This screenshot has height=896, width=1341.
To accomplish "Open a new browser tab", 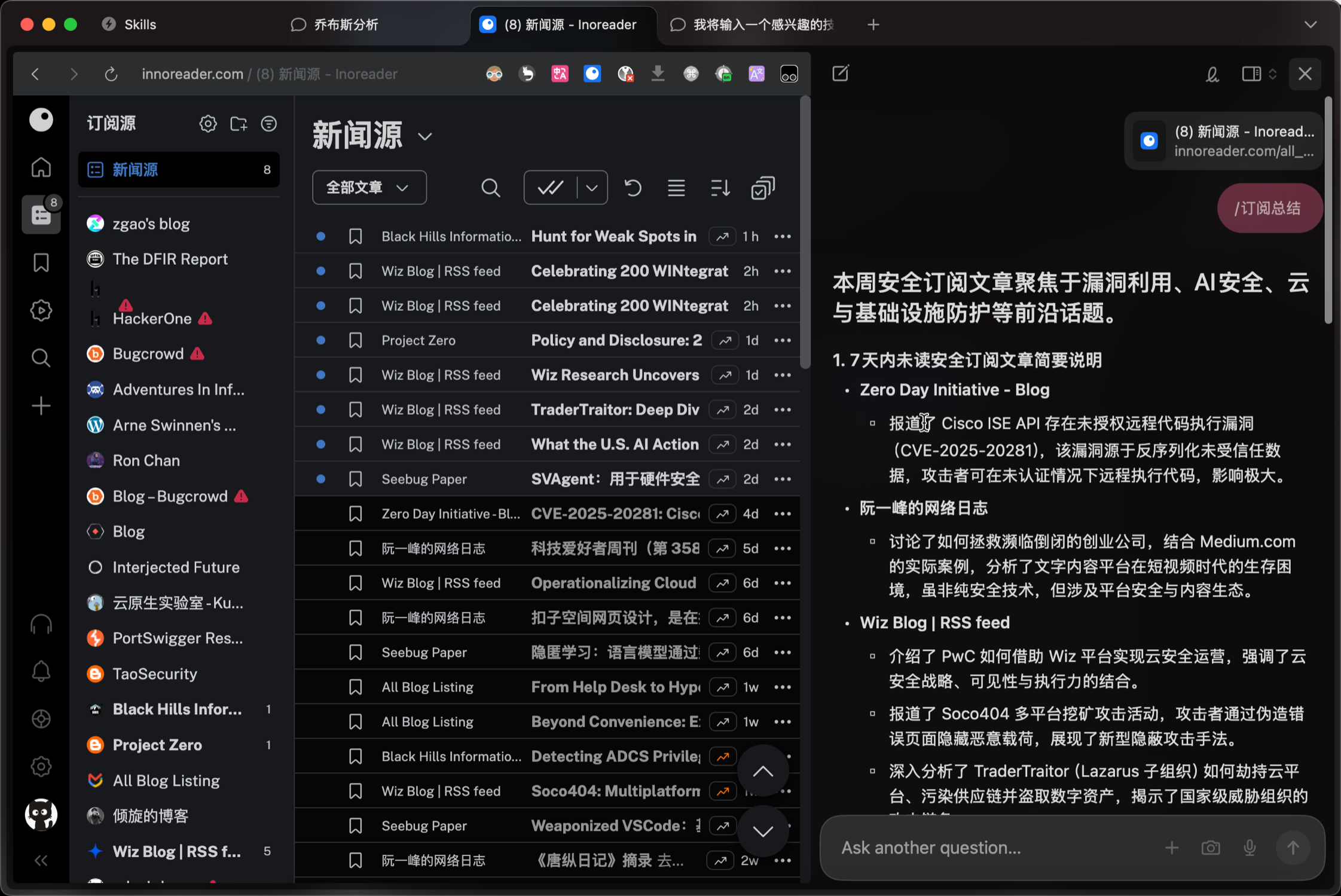I will tap(873, 25).
